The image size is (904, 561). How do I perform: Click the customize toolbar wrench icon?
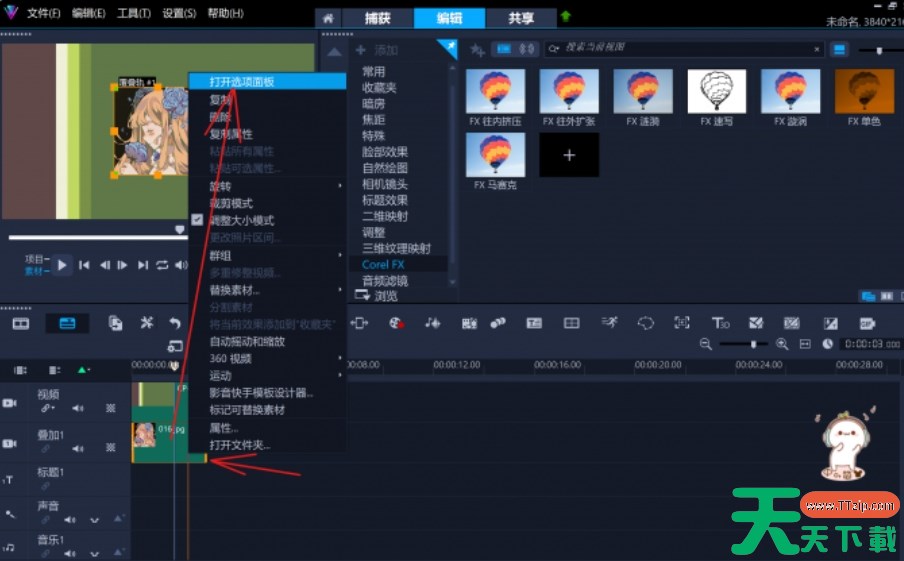pyautogui.click(x=147, y=323)
